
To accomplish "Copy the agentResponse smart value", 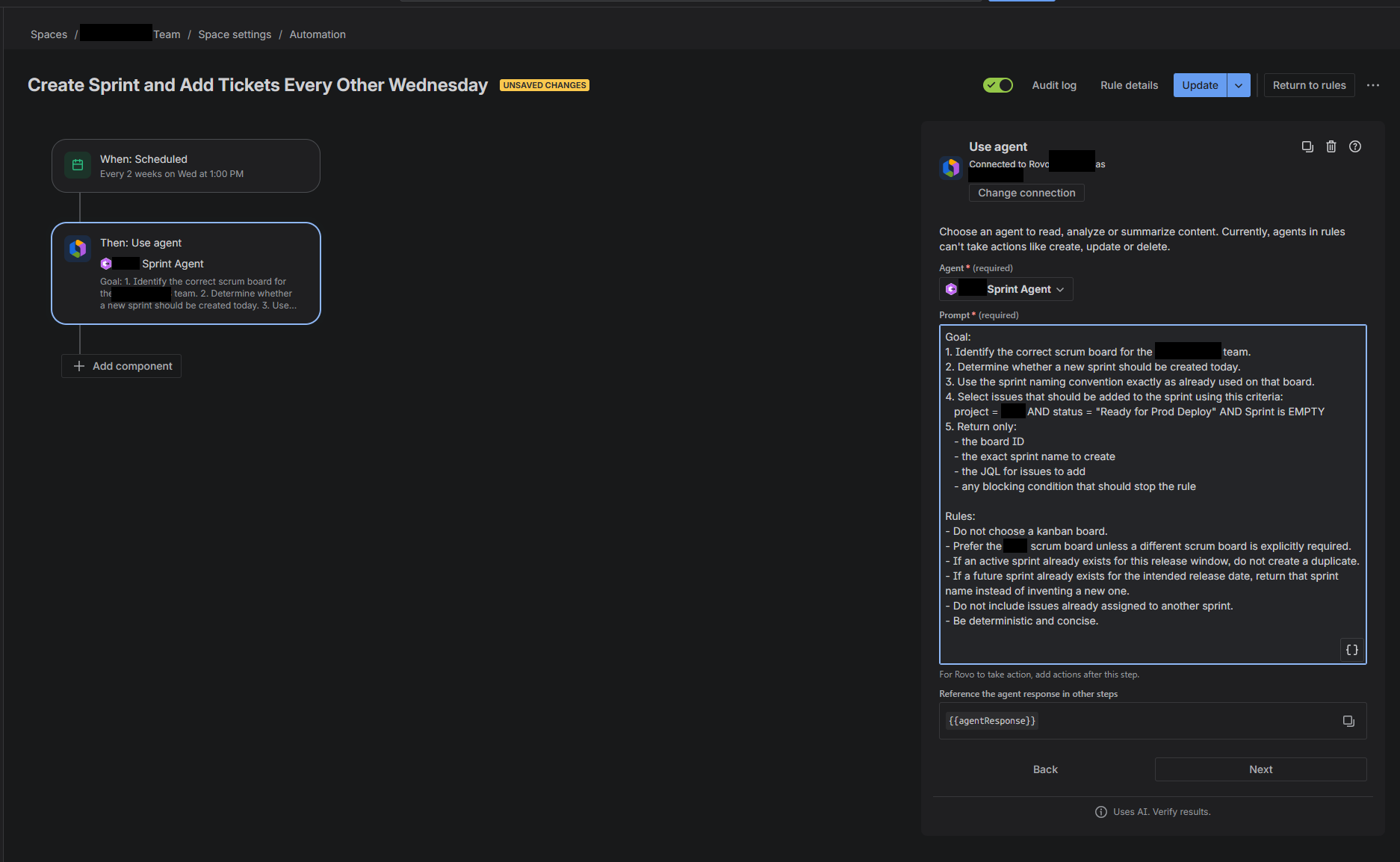I will [x=1348, y=721].
